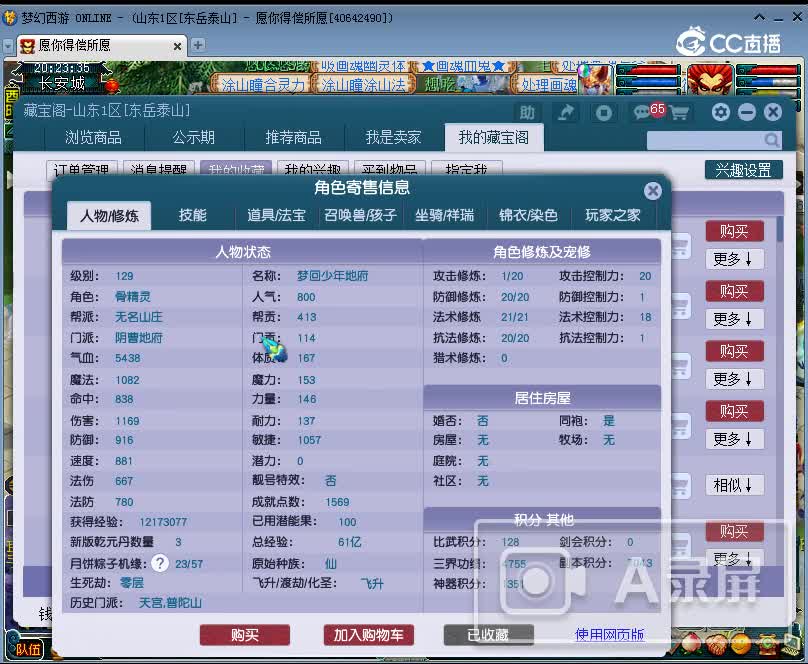
Task: Click the share arrow icon in 藏宝阁 header
Action: pyautogui.click(x=565, y=112)
